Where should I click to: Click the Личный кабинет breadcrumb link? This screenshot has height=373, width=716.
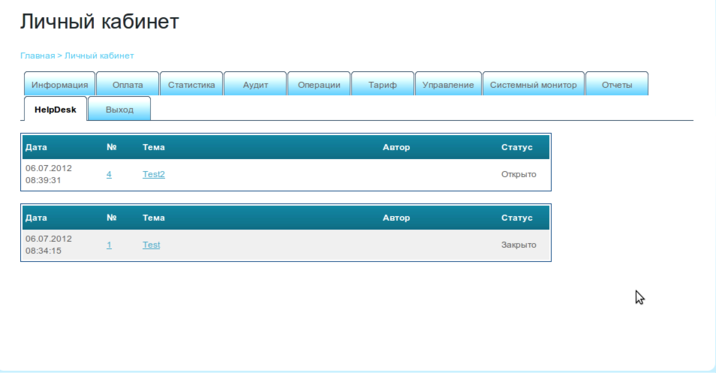(99, 56)
